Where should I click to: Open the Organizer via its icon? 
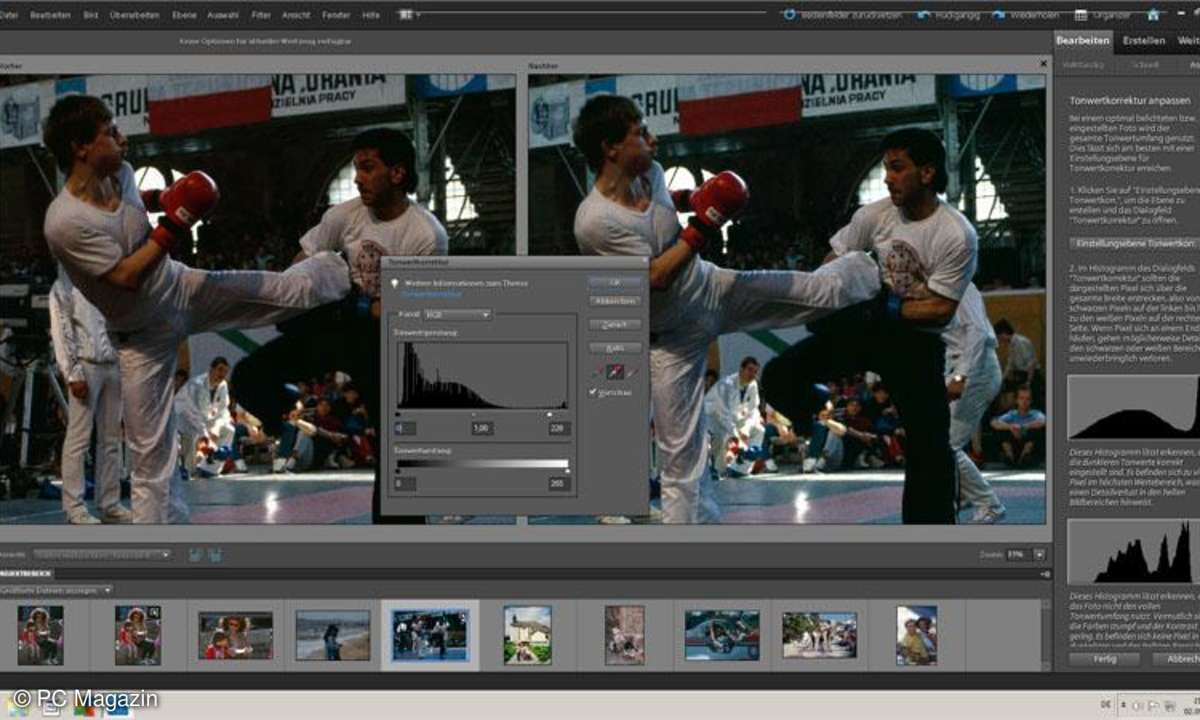[x=1081, y=15]
